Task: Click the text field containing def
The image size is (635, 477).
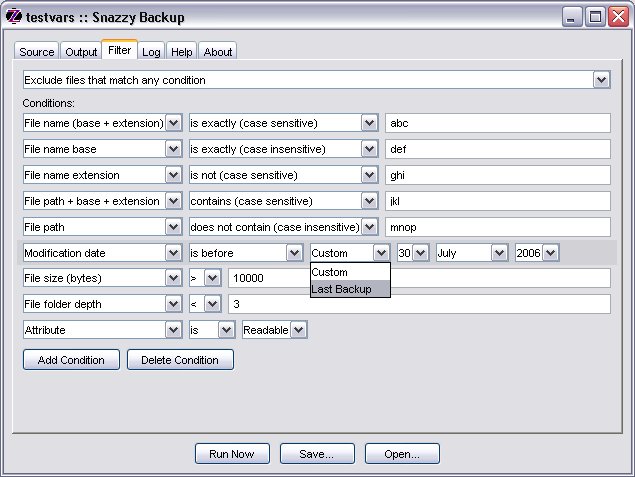Action: click(x=498, y=149)
